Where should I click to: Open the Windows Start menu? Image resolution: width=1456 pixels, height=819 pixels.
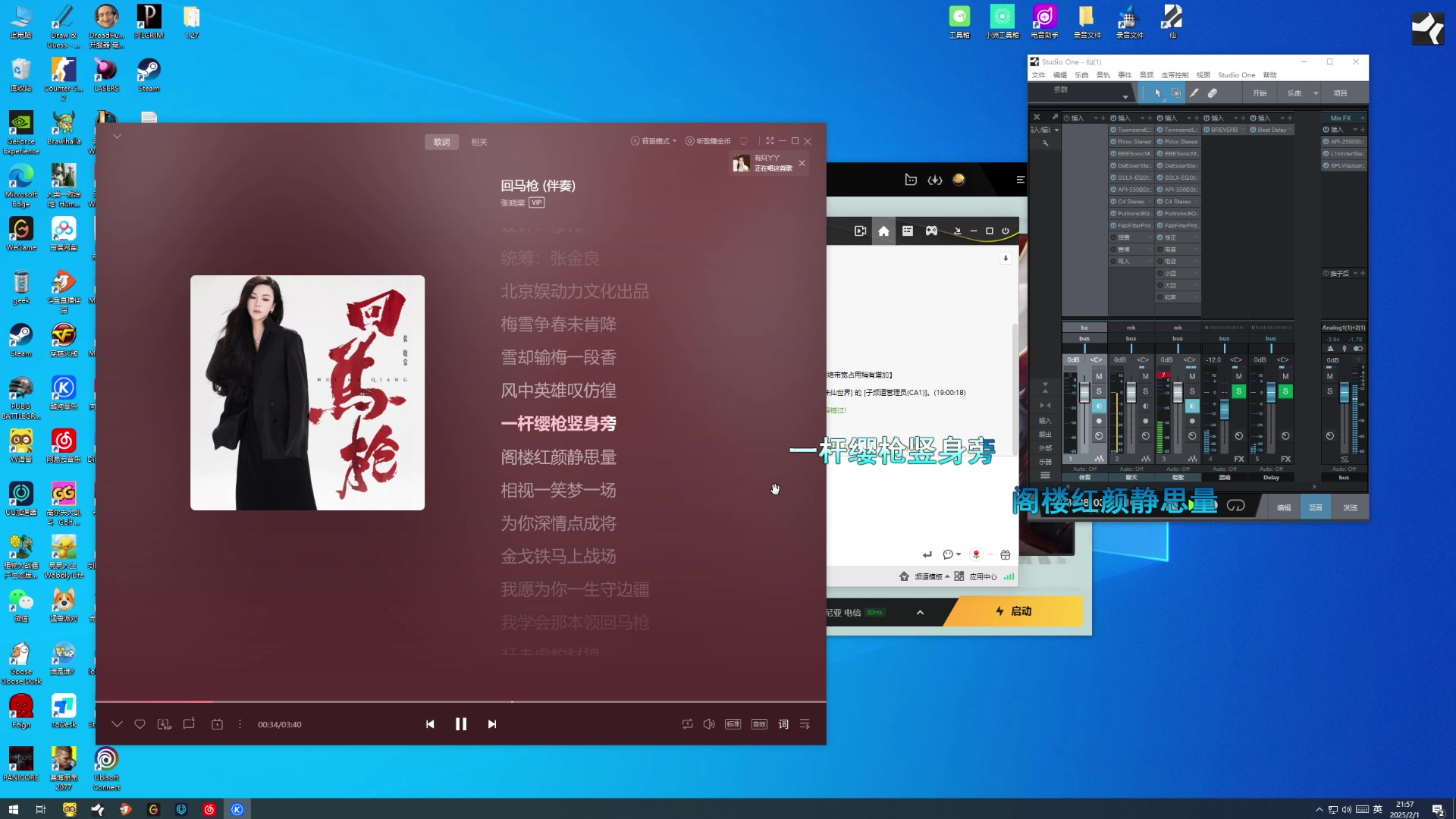click(x=13, y=809)
